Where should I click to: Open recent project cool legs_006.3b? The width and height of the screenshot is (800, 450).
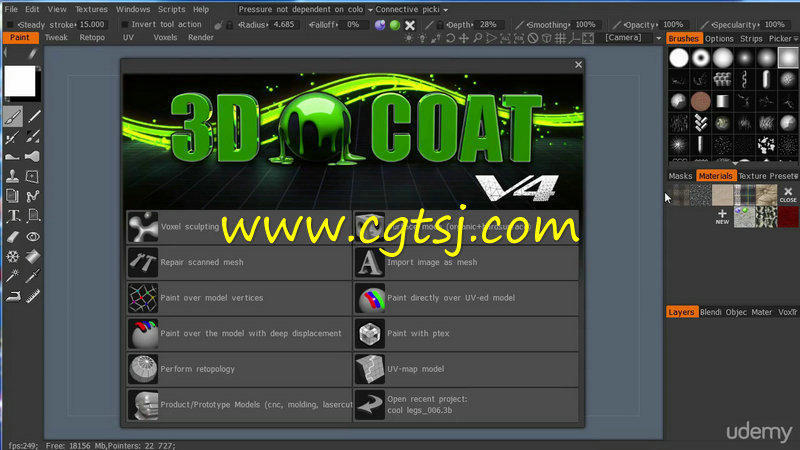pos(466,405)
